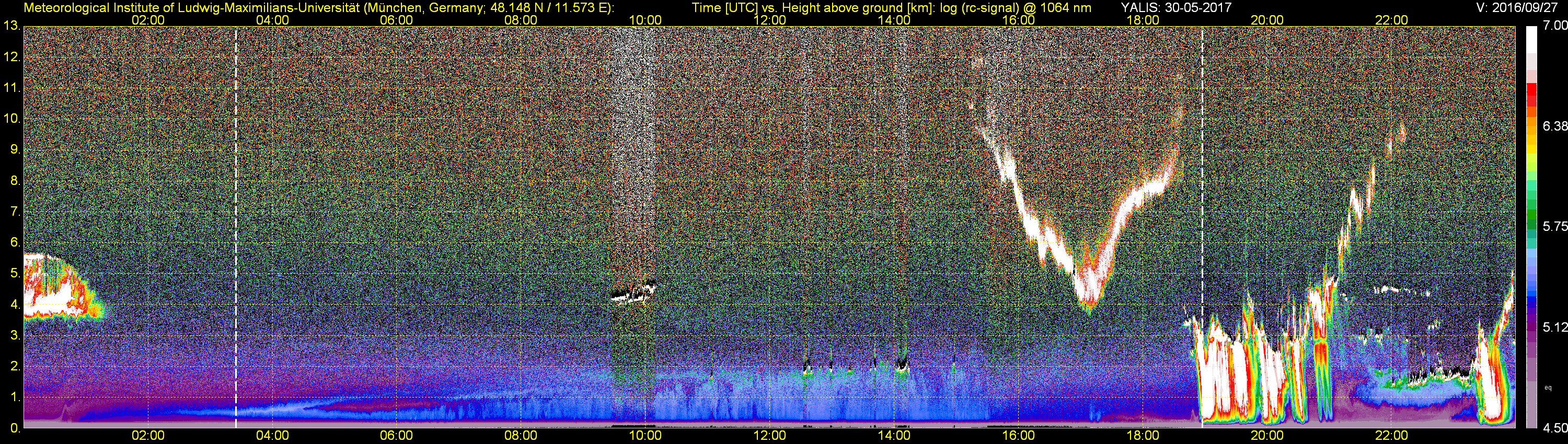Screen dimensions: 1568x444
Task: Click the 6.38 label on color scale
Action: click(x=1555, y=126)
